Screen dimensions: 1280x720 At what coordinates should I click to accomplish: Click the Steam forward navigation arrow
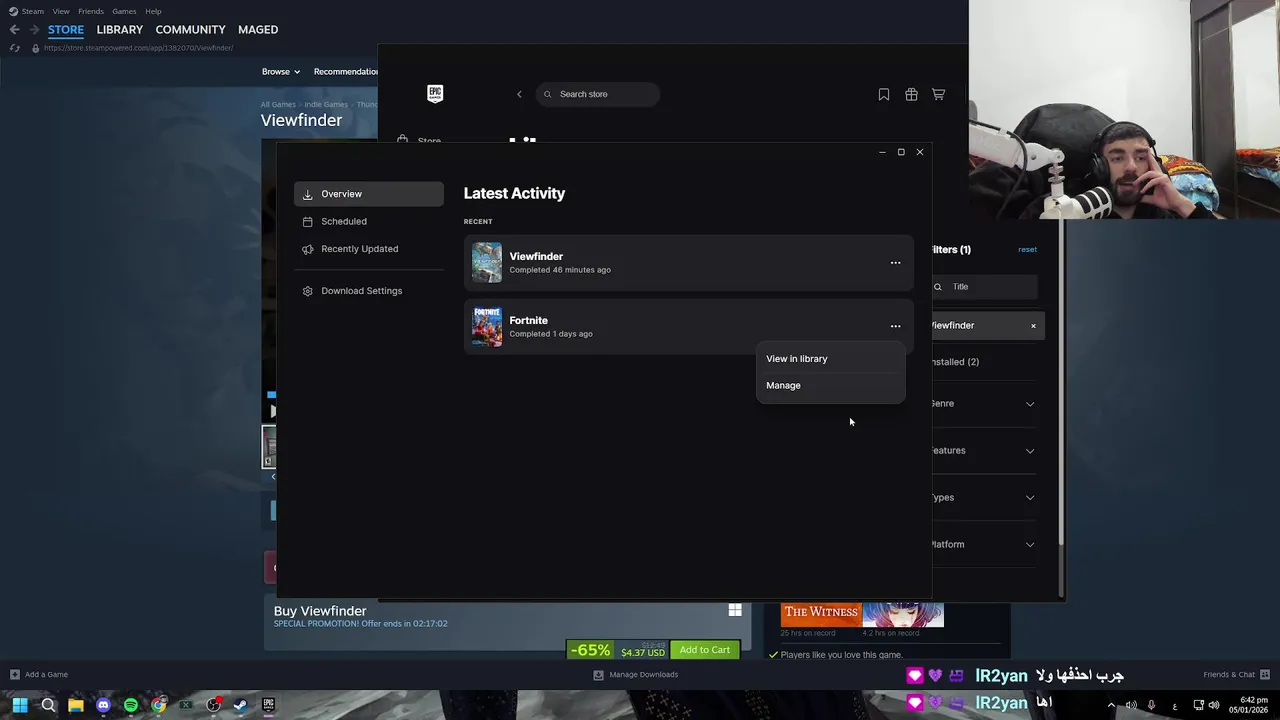pyautogui.click(x=34, y=30)
